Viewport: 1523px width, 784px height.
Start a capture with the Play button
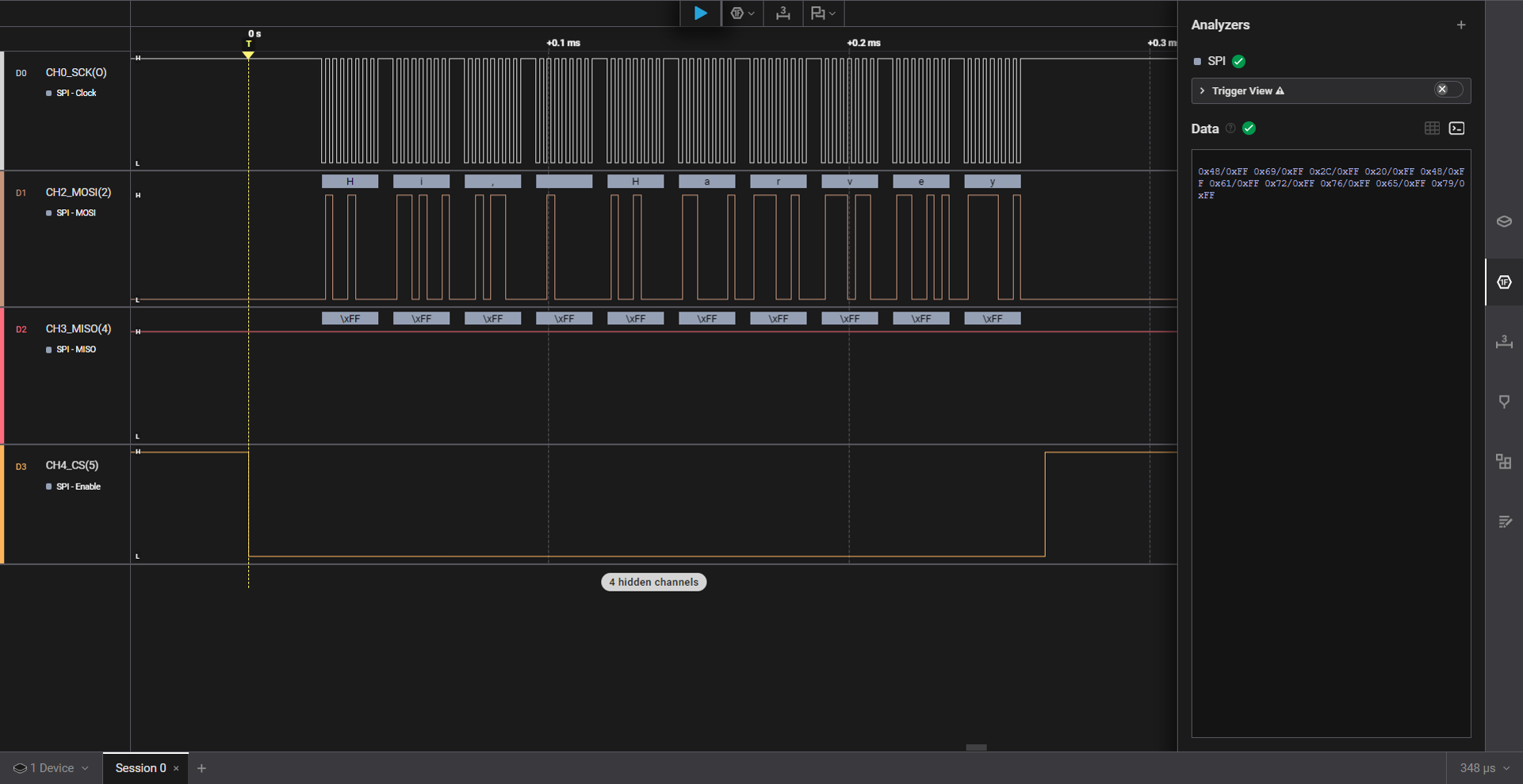pos(701,13)
